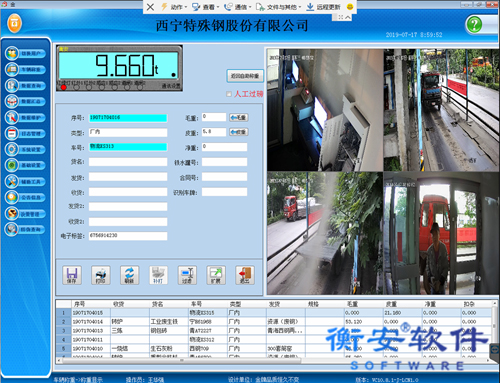Viewport: 500px width, 383px height.
Task: Click into the 铁水罐号 input field
Action: pos(225,162)
